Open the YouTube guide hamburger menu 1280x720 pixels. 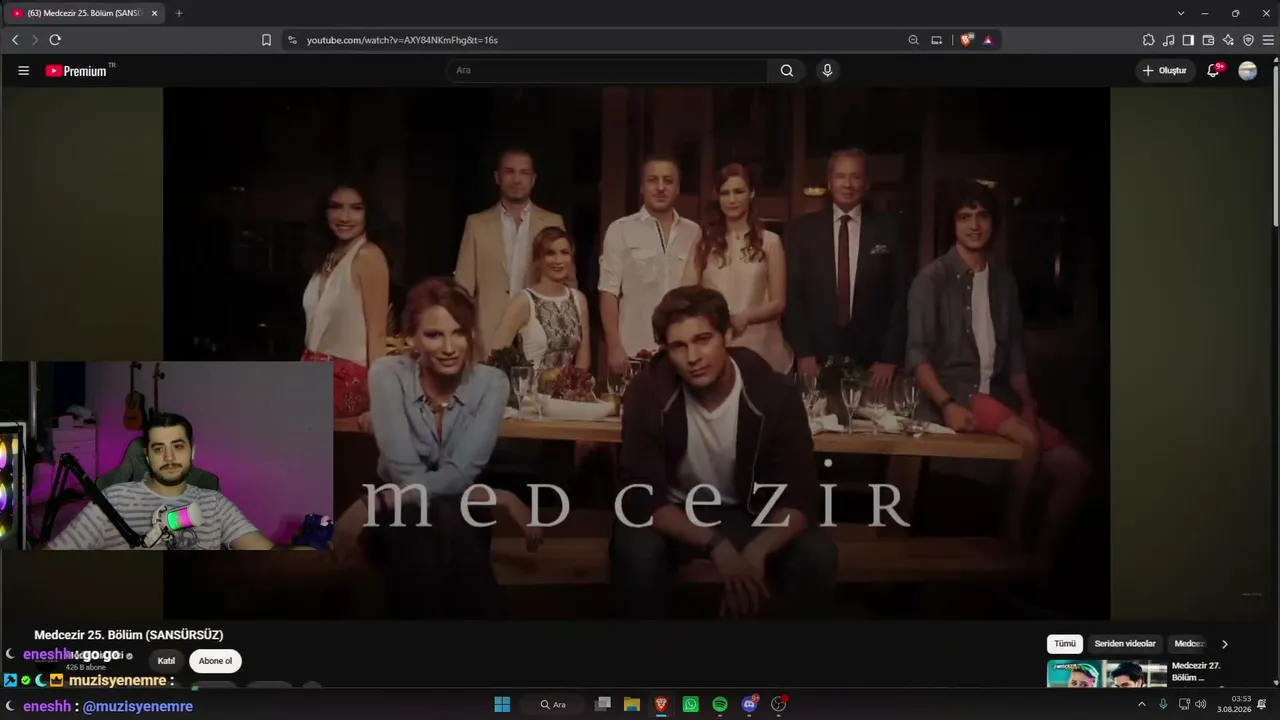pos(23,71)
